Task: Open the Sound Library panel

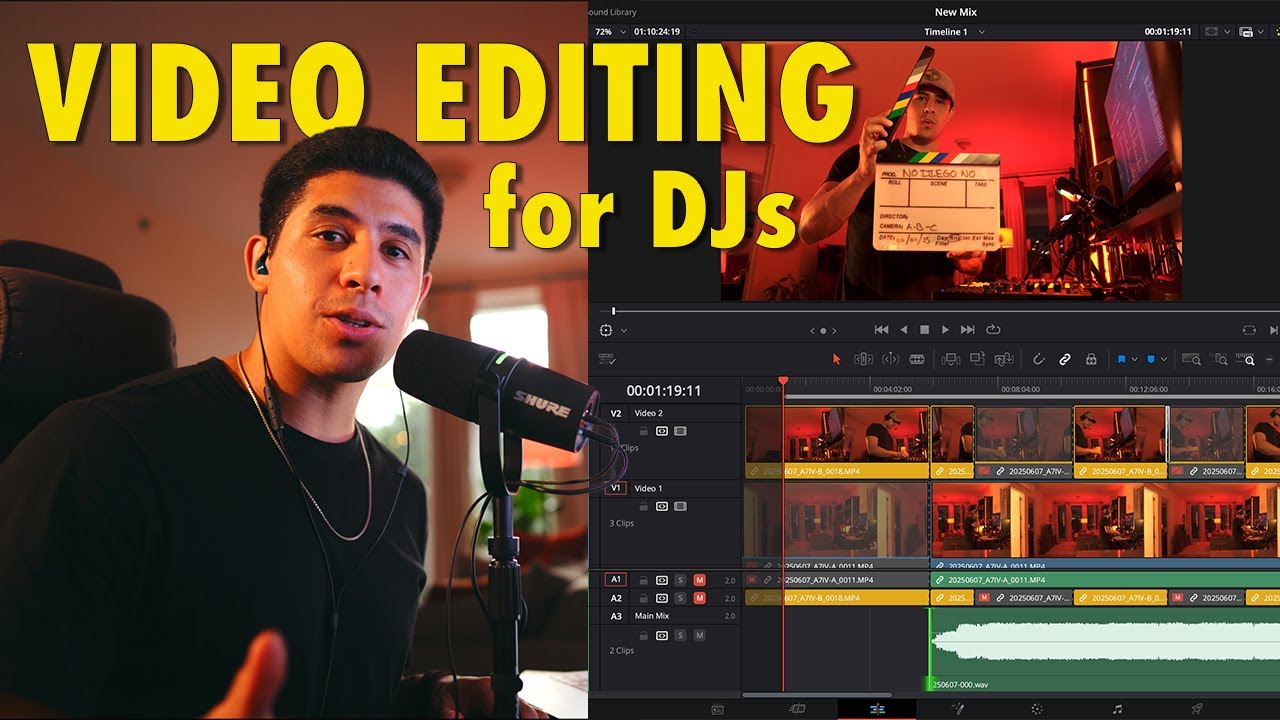Action: click(613, 12)
